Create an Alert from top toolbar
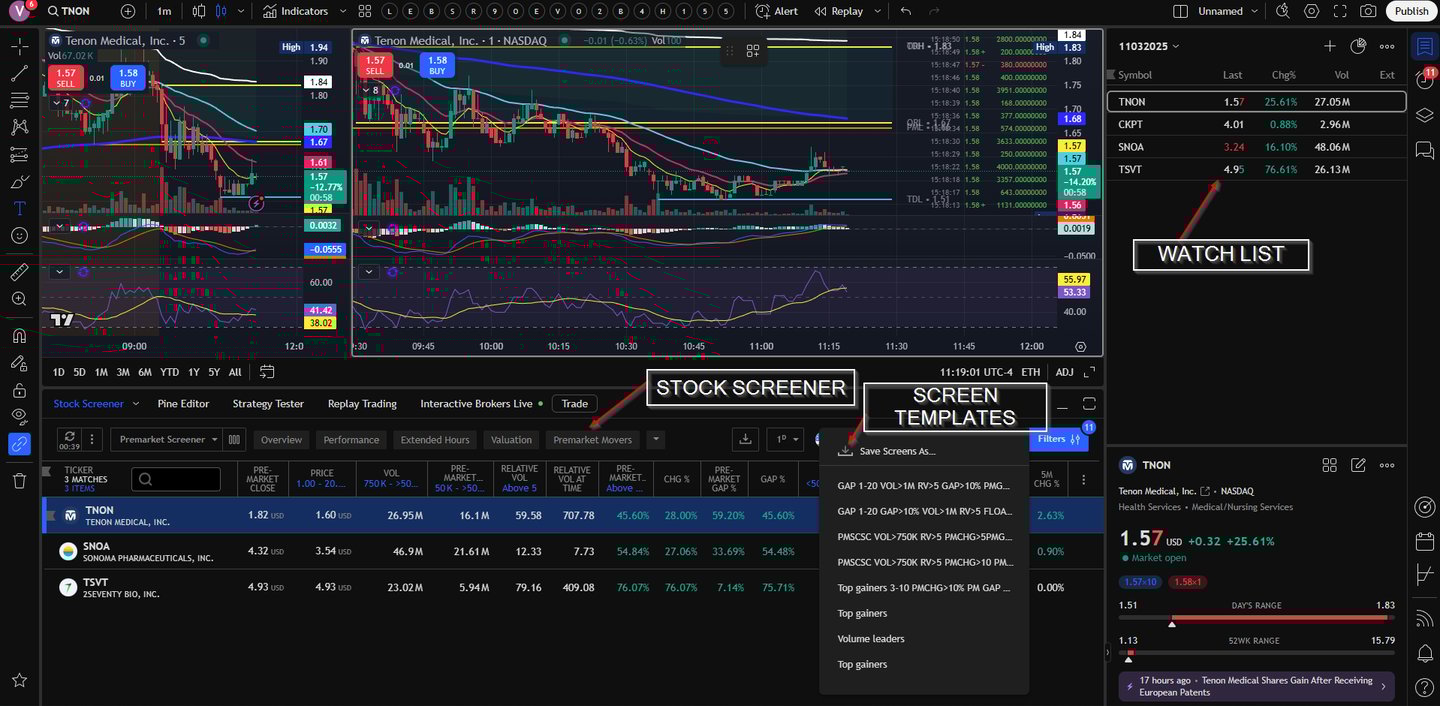Viewport: 1440px width, 706px height. point(777,11)
